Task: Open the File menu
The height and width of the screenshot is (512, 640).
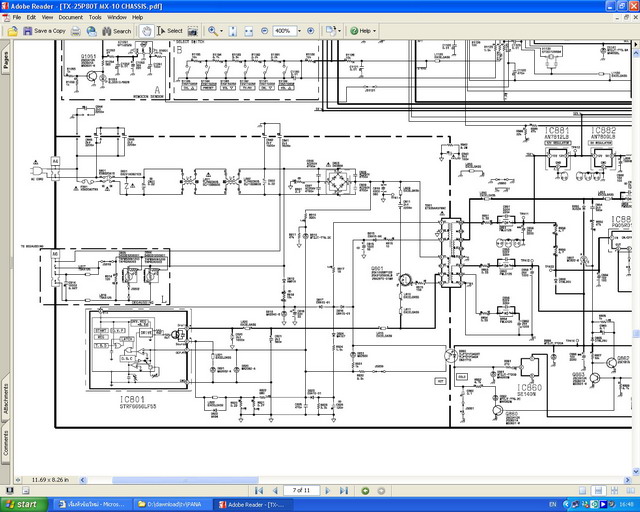Action: [17, 18]
